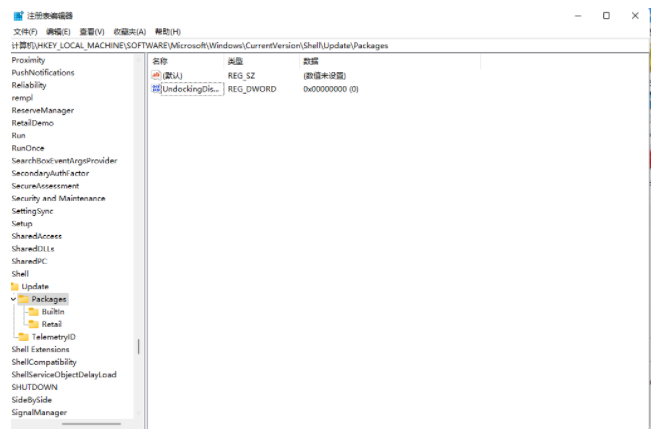Screen dimensions: 659x437
Task: Open the 帮助(H) help menu
Action: click(168, 32)
